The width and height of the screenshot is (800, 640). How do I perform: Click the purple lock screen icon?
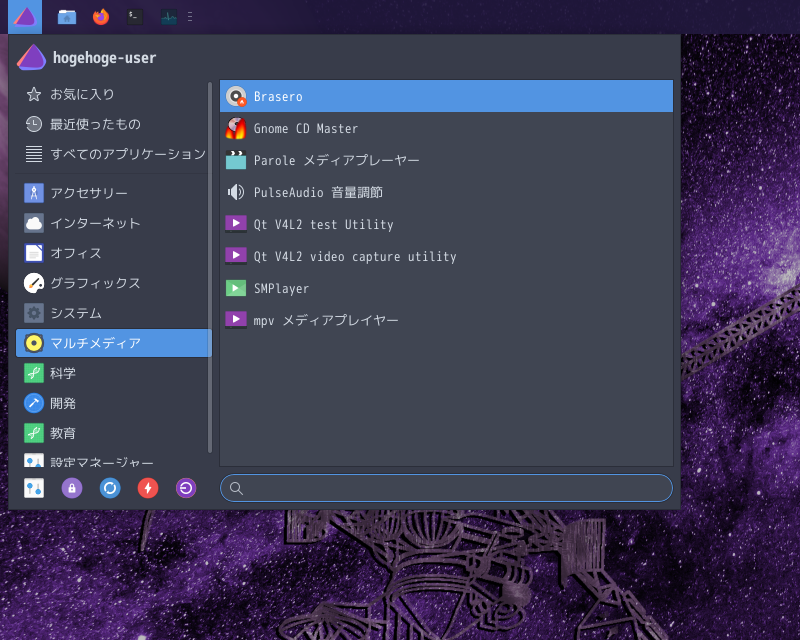click(x=72, y=488)
